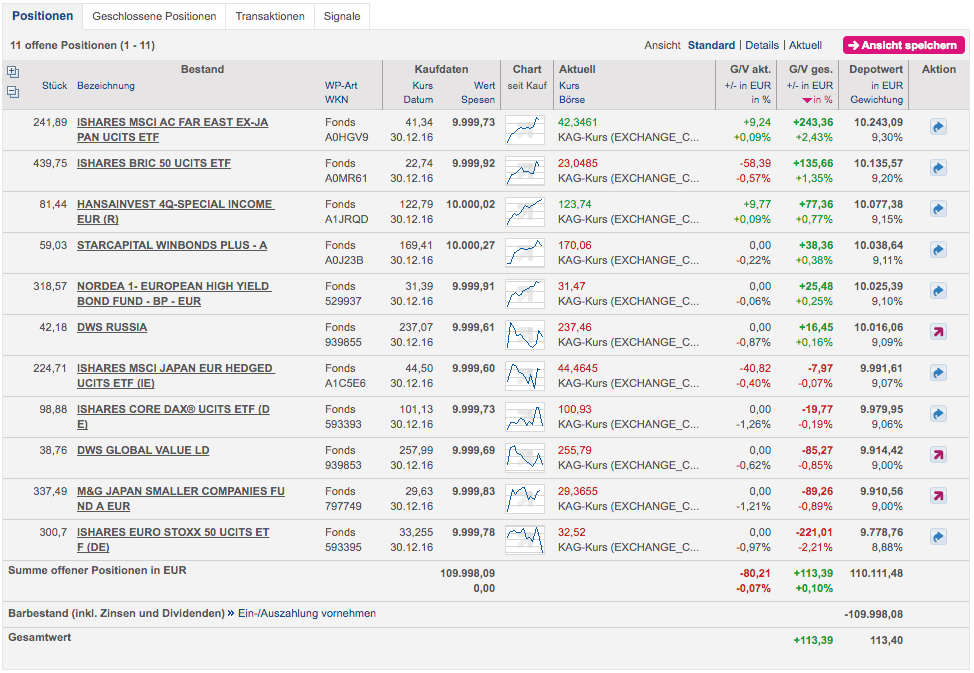Click action arrow for ISHARES CORE DAX
The width and height of the screenshot is (974, 673).
tap(938, 414)
